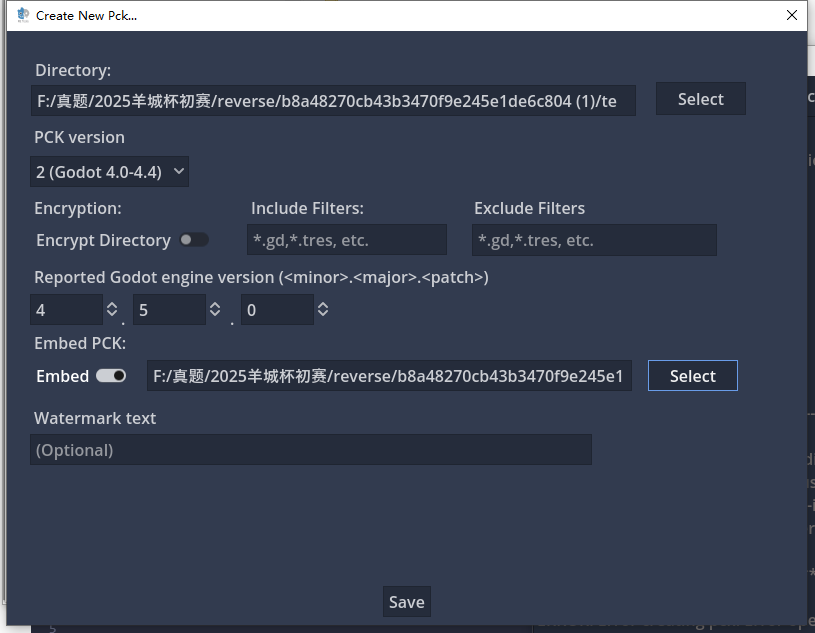815x633 pixels.
Task: Click the second engine version number field
Action: [x=168, y=310]
